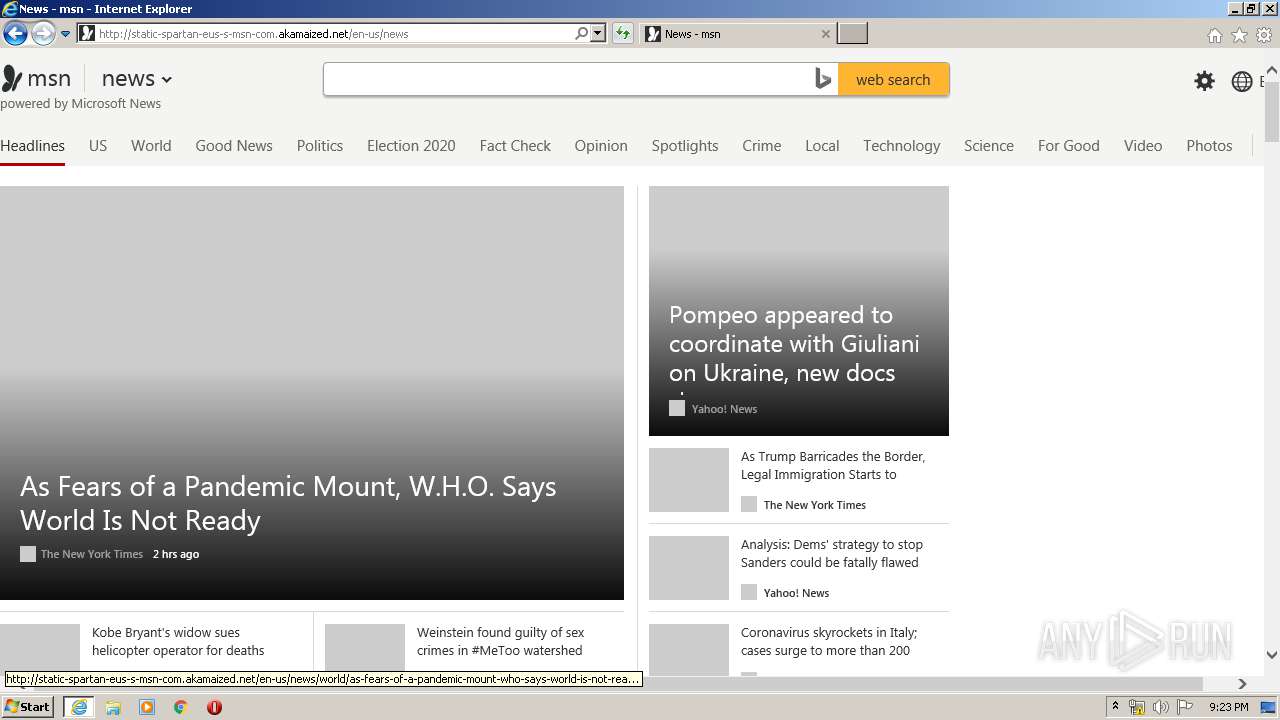This screenshot has height=720, width=1280.
Task: Open the Photos category
Action: click(x=1209, y=145)
